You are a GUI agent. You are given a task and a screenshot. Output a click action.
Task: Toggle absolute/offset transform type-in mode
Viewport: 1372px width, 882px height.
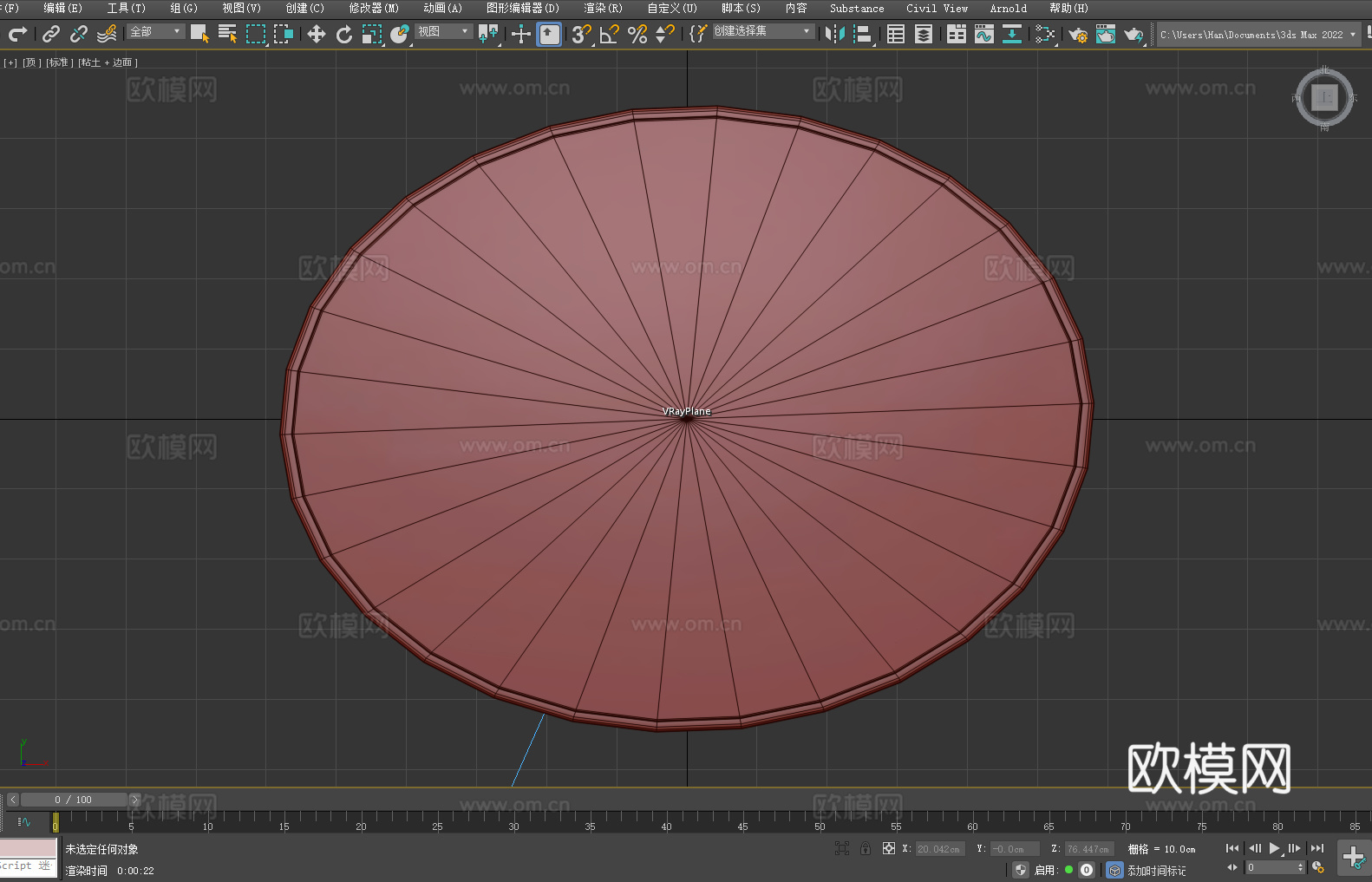tap(888, 848)
